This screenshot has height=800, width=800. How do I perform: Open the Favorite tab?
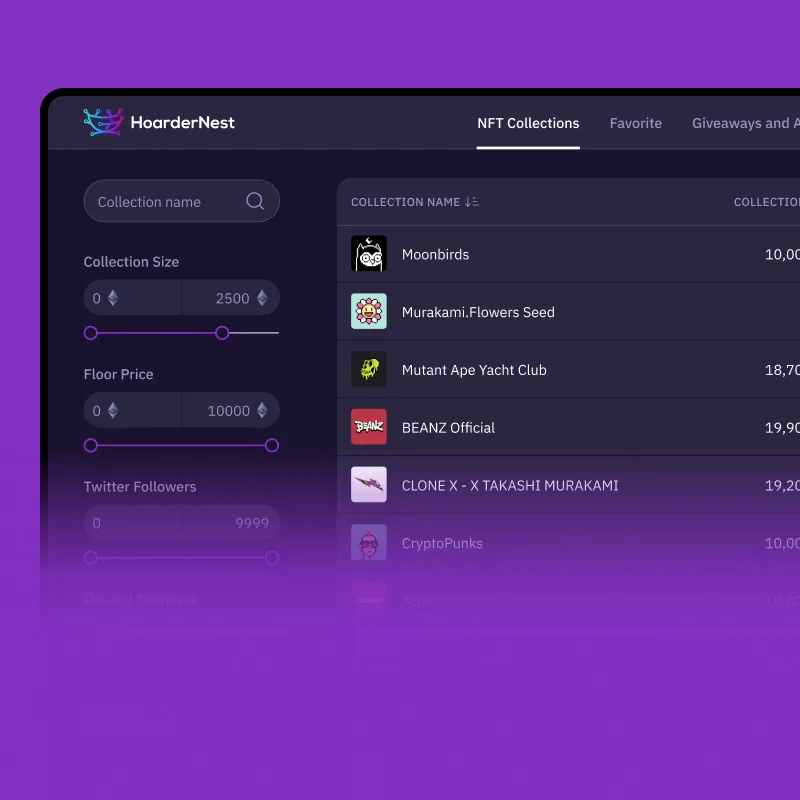point(636,123)
